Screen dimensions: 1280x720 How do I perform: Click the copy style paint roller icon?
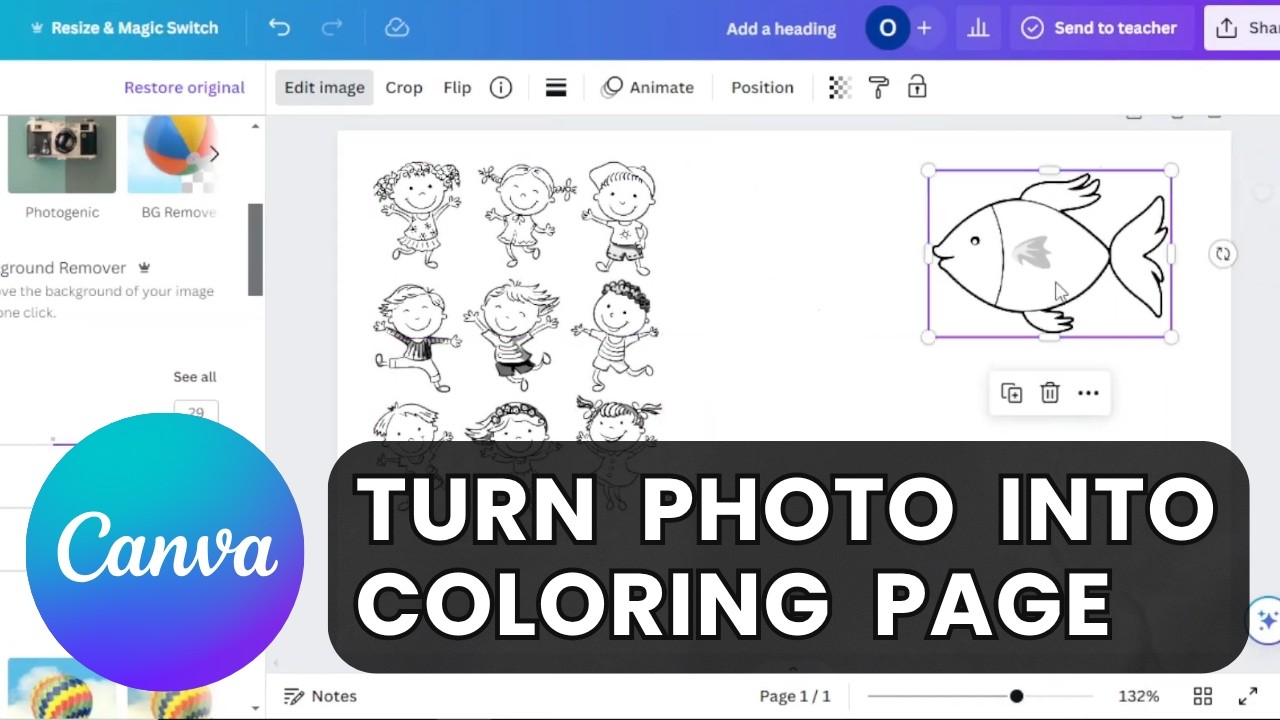click(x=879, y=87)
